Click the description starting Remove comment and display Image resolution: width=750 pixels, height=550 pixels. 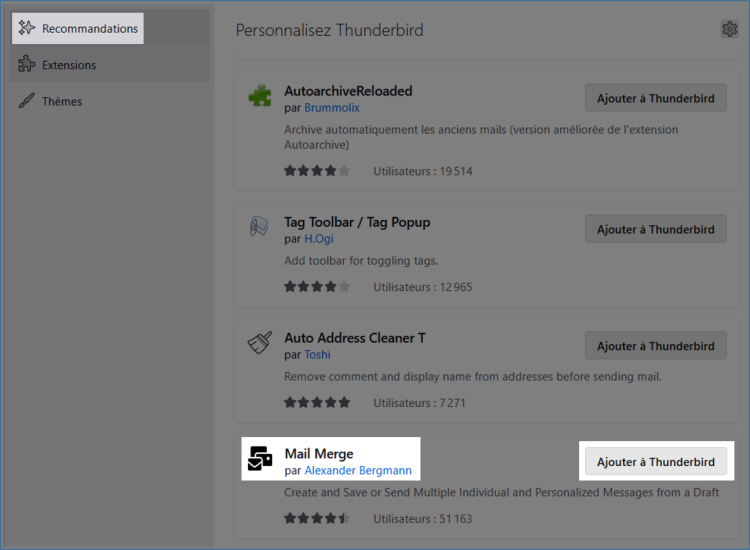pyautogui.click(x=473, y=377)
